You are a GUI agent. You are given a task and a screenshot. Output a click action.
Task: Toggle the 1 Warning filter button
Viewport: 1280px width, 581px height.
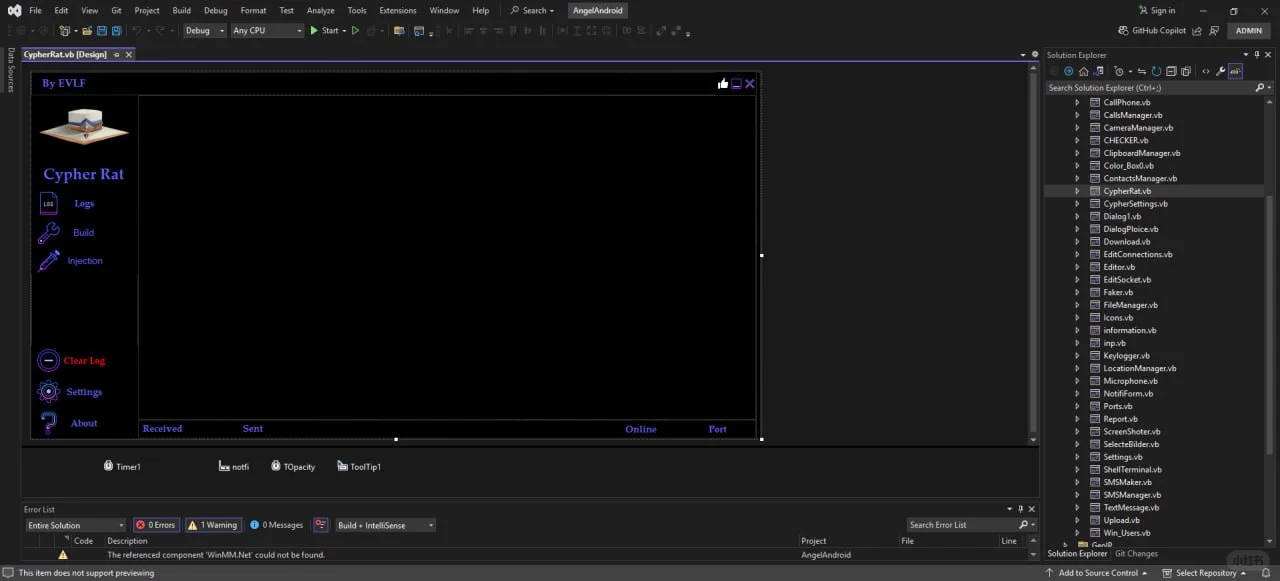(x=212, y=525)
